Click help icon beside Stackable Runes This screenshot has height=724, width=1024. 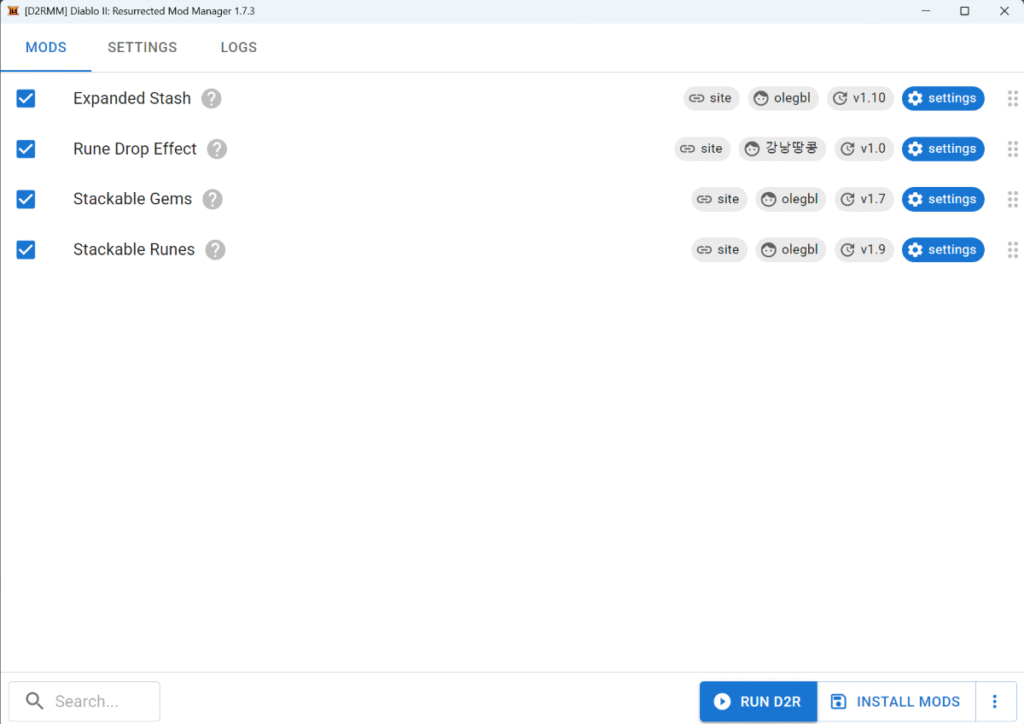pyautogui.click(x=215, y=250)
